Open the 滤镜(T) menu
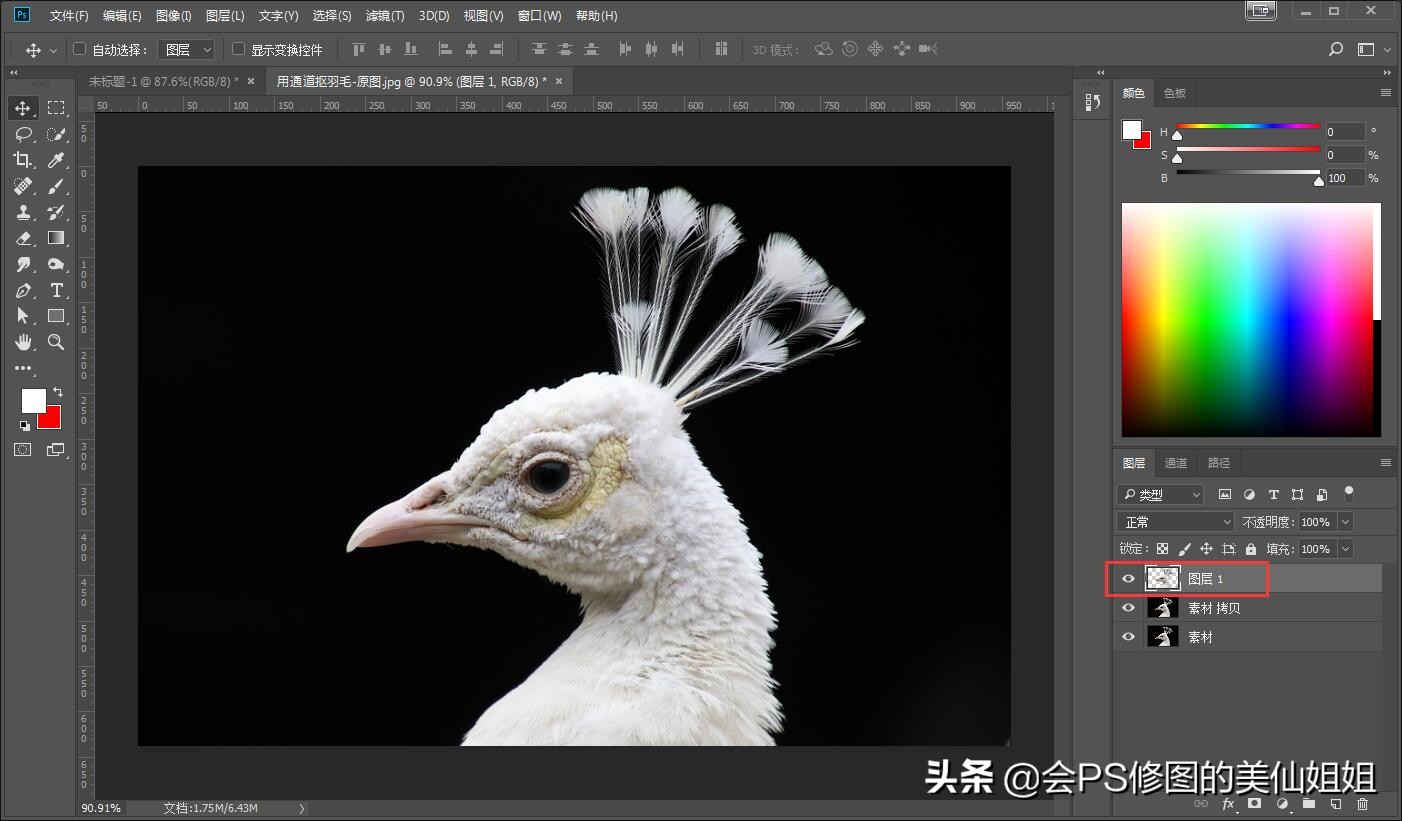Viewport: 1402px width, 821px height. [385, 16]
